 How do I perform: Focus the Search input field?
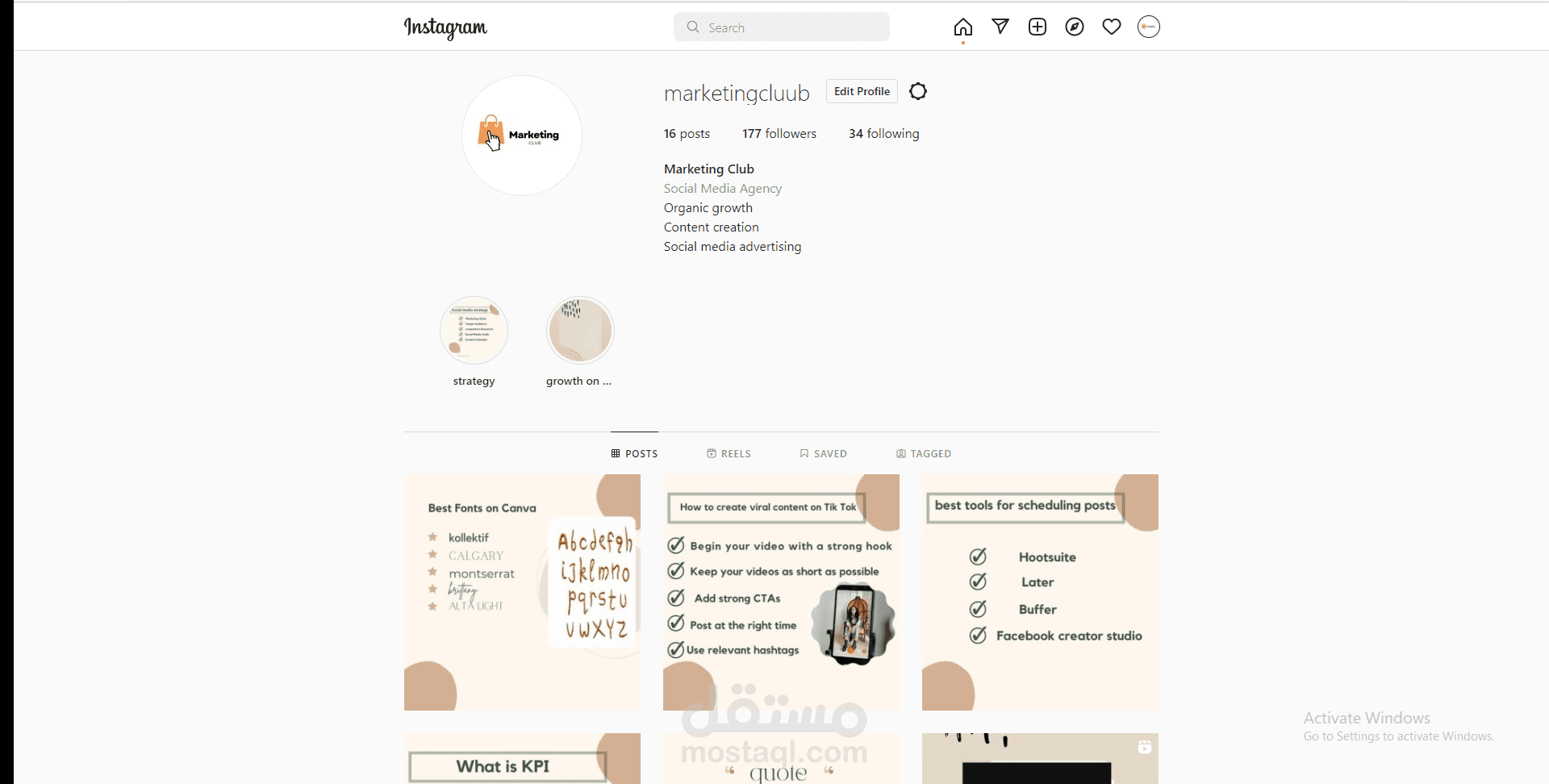click(x=782, y=27)
